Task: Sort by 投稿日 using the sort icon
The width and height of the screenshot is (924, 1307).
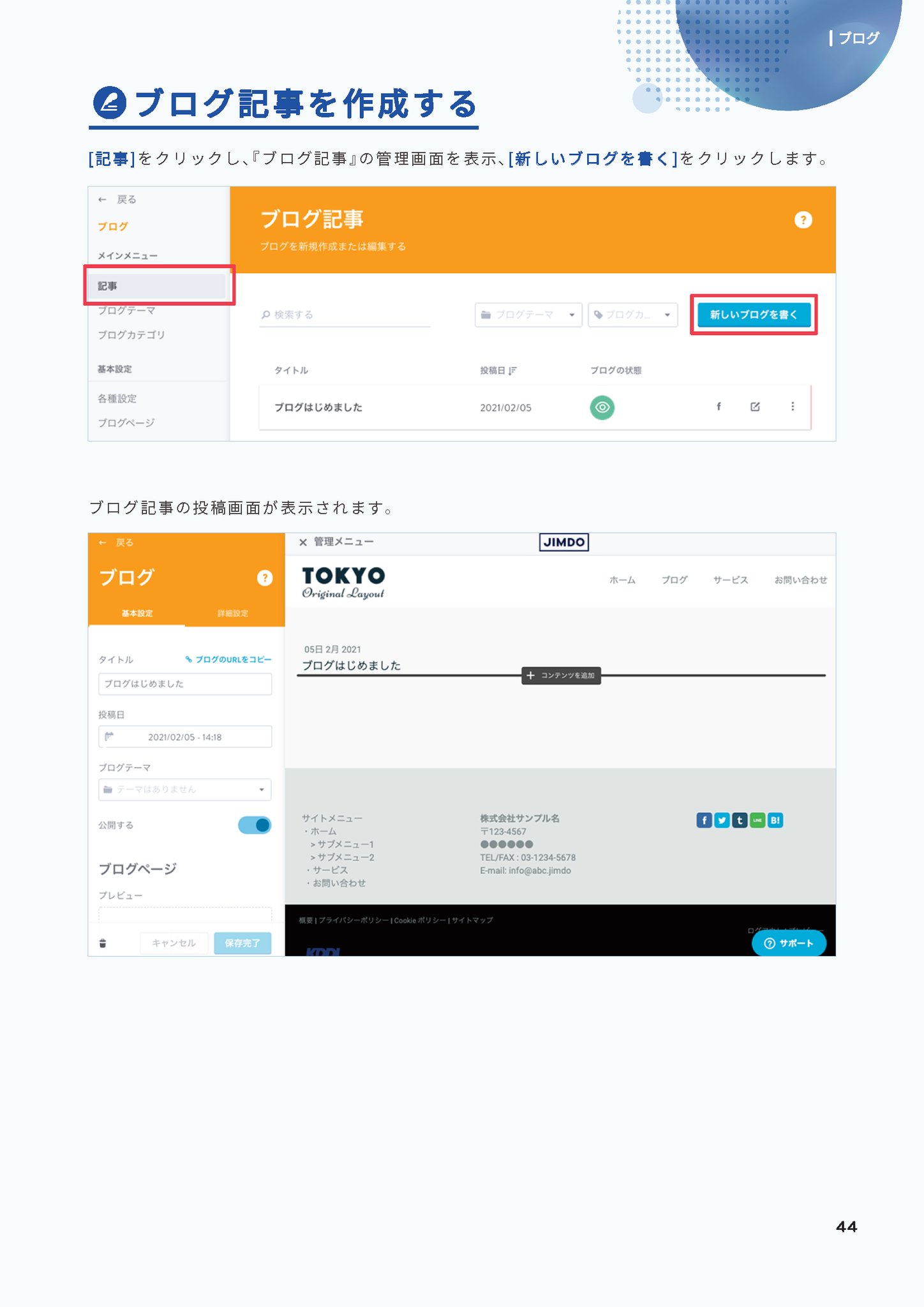Action: point(512,371)
